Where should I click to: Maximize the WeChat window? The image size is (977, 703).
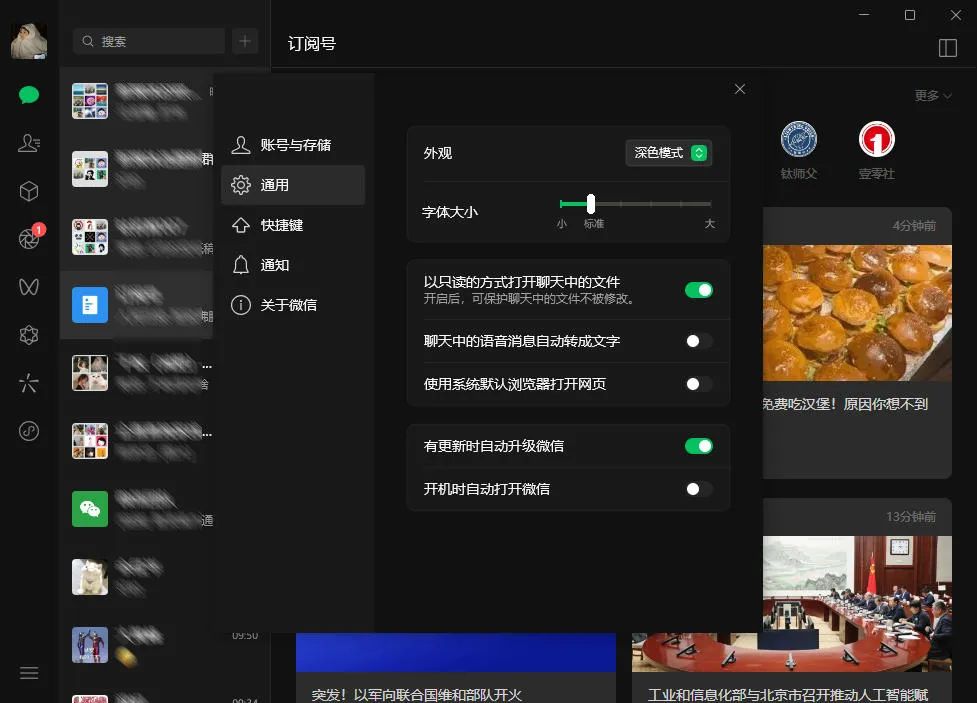(x=910, y=15)
